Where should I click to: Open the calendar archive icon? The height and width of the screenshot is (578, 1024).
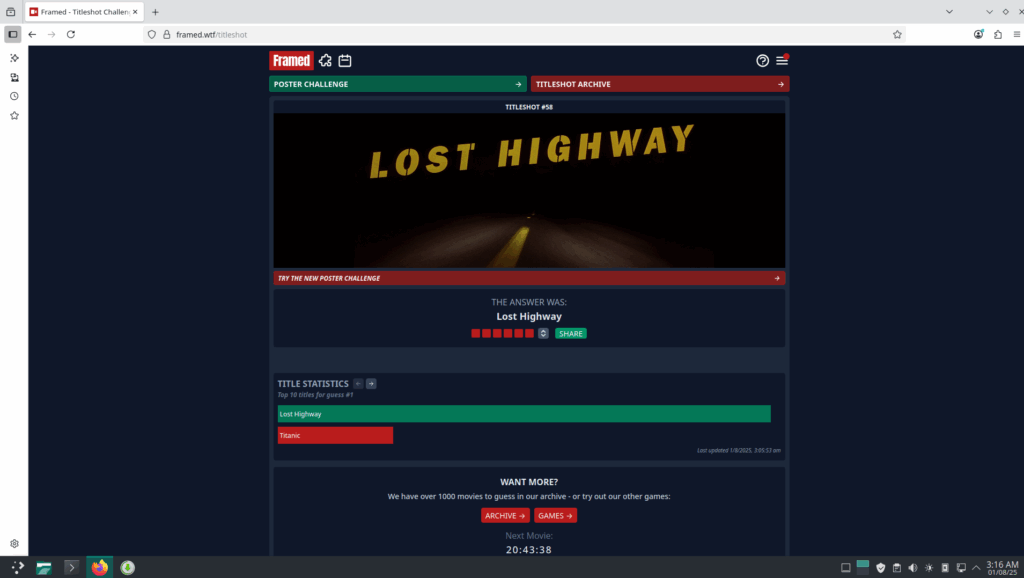tap(344, 61)
